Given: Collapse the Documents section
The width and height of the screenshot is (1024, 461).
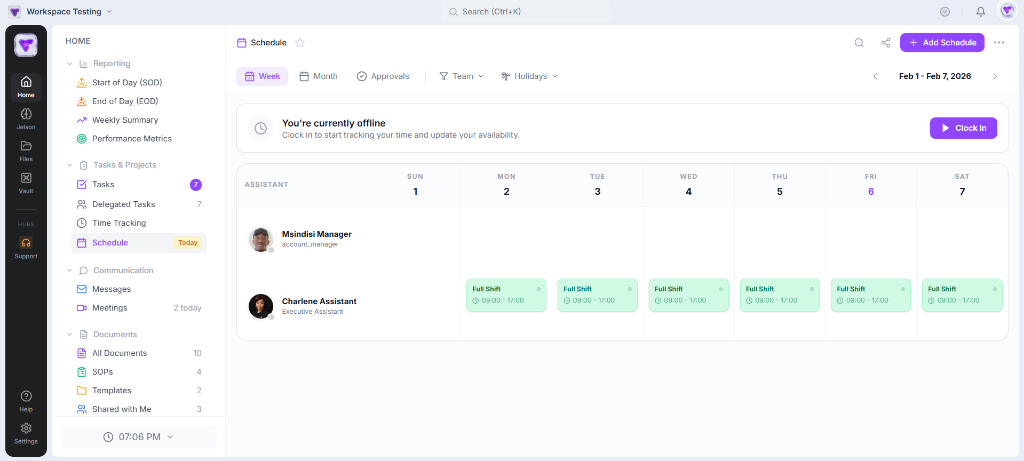Looking at the screenshot, I should click(69, 334).
